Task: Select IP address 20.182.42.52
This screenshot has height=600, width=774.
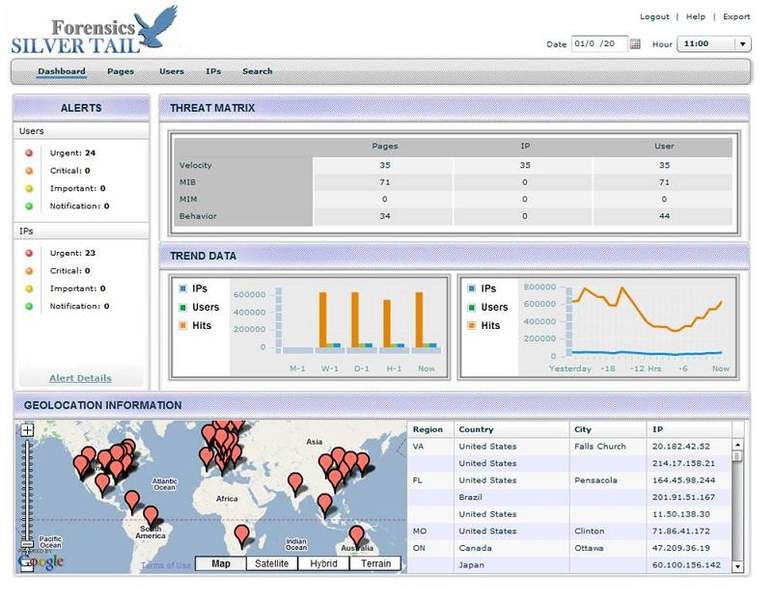Action: coord(681,446)
